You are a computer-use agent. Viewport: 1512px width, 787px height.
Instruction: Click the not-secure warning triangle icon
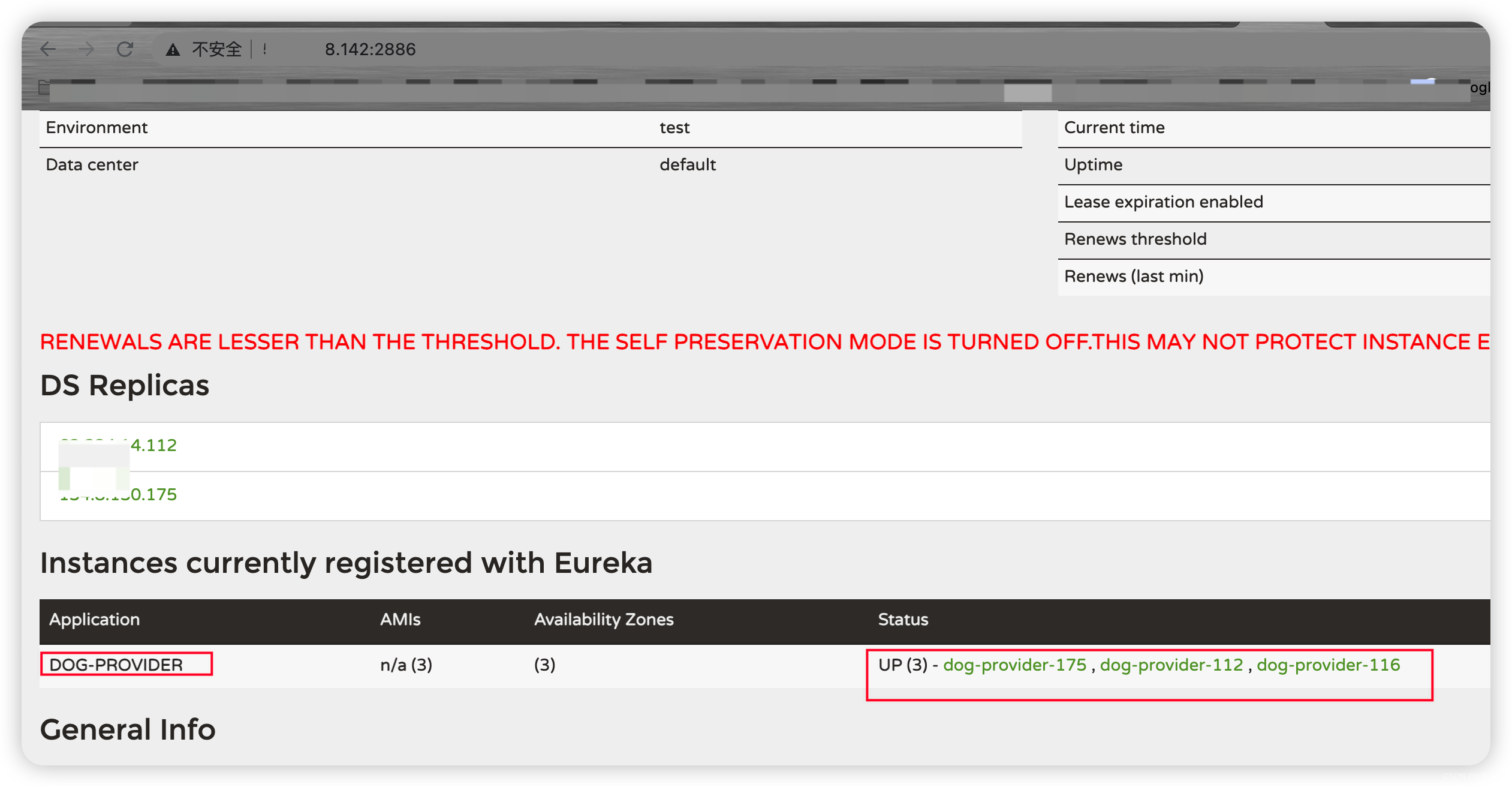(173, 49)
